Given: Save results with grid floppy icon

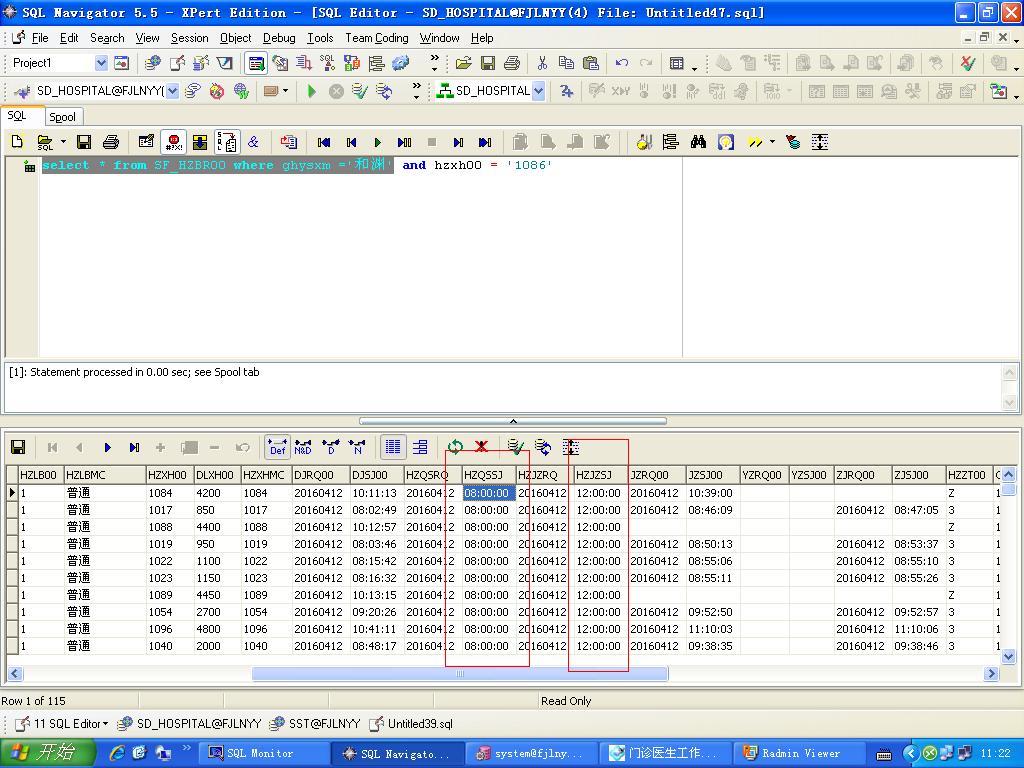Looking at the screenshot, I should (18, 447).
